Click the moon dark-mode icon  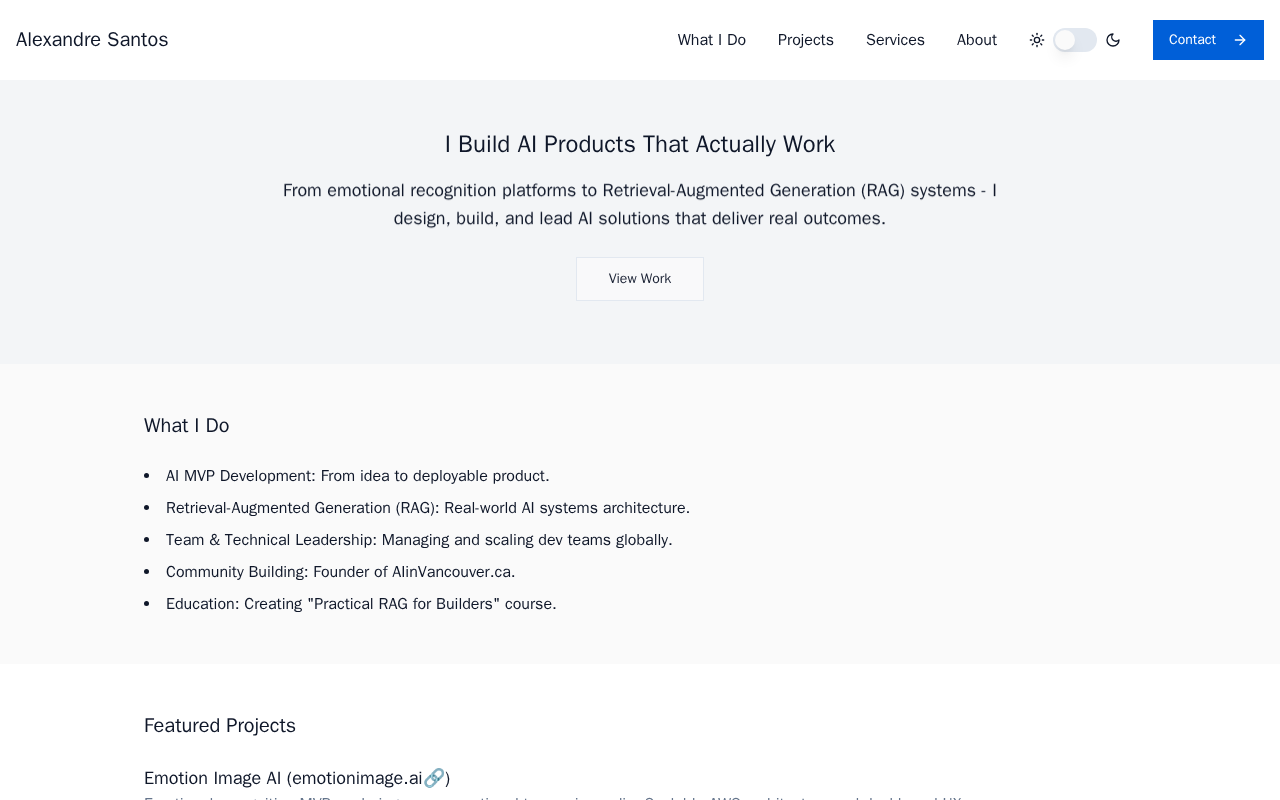pyautogui.click(x=1113, y=40)
